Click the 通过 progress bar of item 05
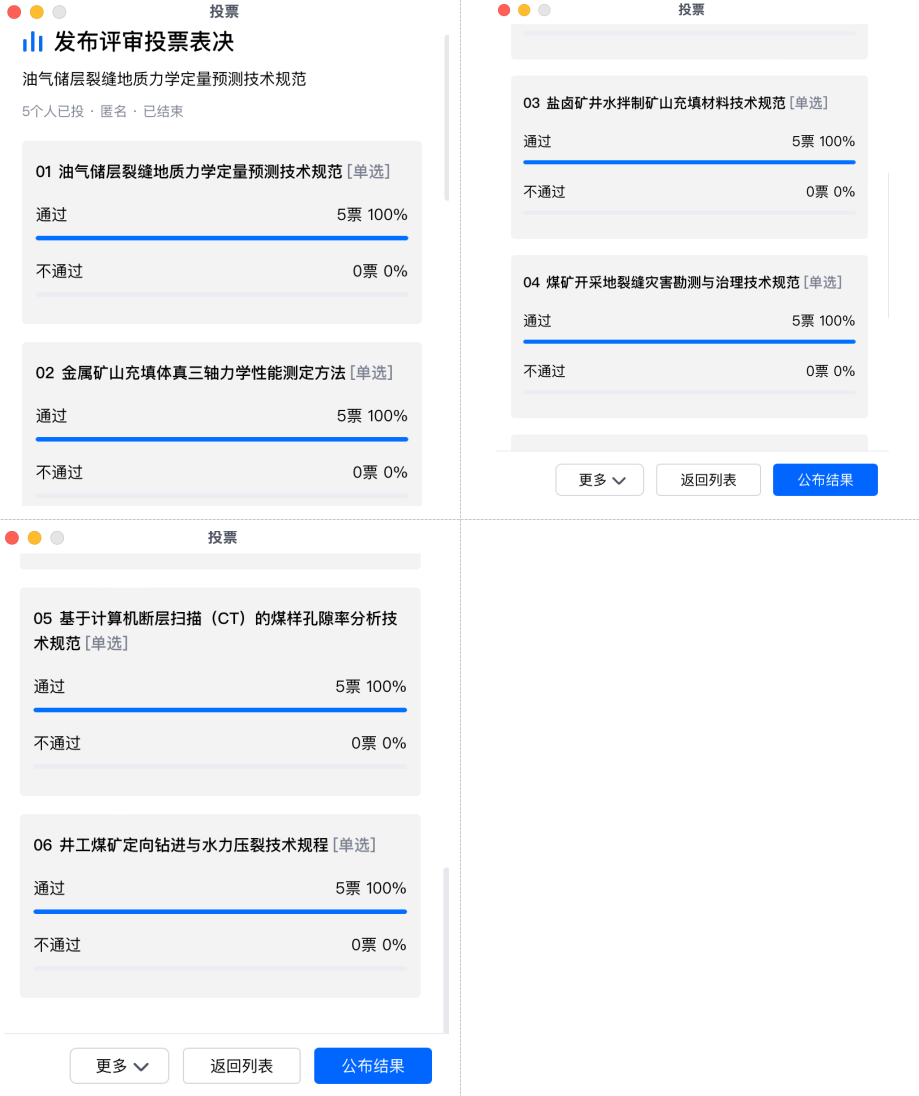The image size is (919, 1096). click(220, 710)
